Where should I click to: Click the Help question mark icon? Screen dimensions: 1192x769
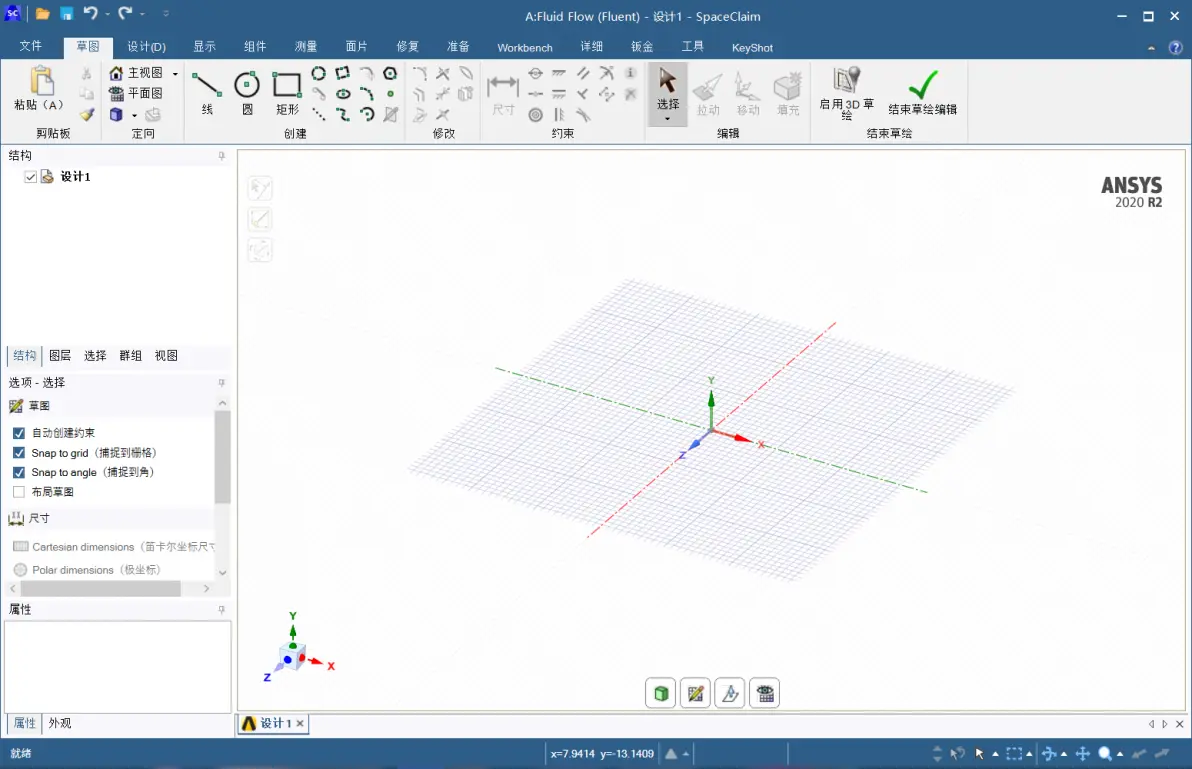tap(1175, 48)
